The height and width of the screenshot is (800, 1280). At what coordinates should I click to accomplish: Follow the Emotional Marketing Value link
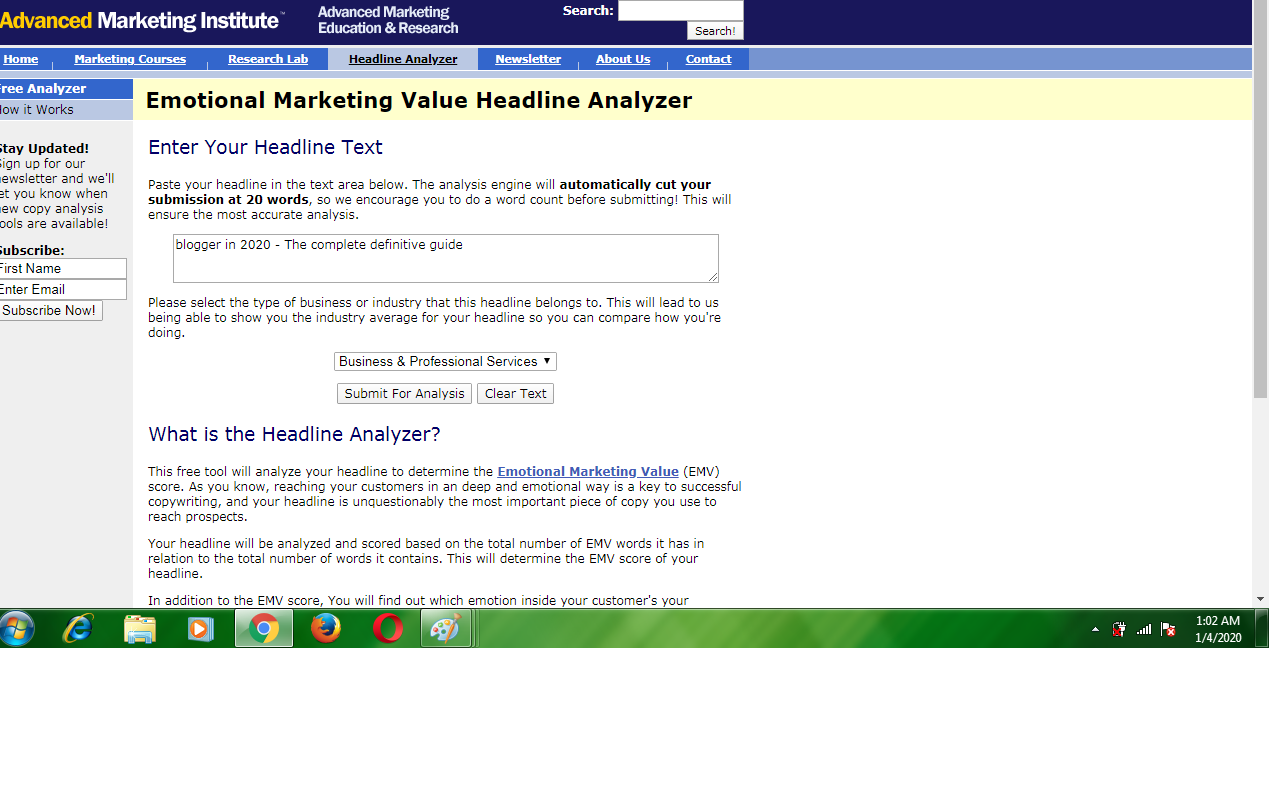588,471
